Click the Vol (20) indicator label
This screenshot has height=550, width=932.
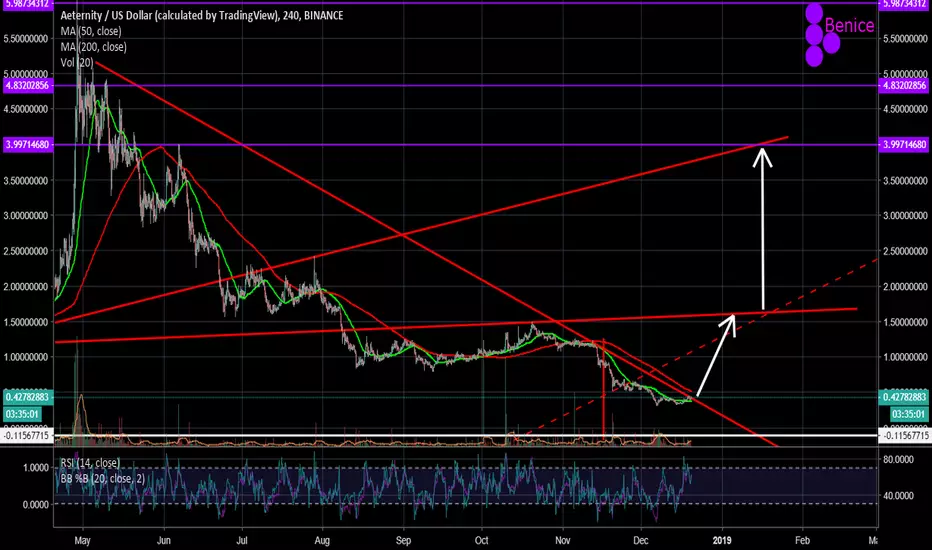pos(77,62)
